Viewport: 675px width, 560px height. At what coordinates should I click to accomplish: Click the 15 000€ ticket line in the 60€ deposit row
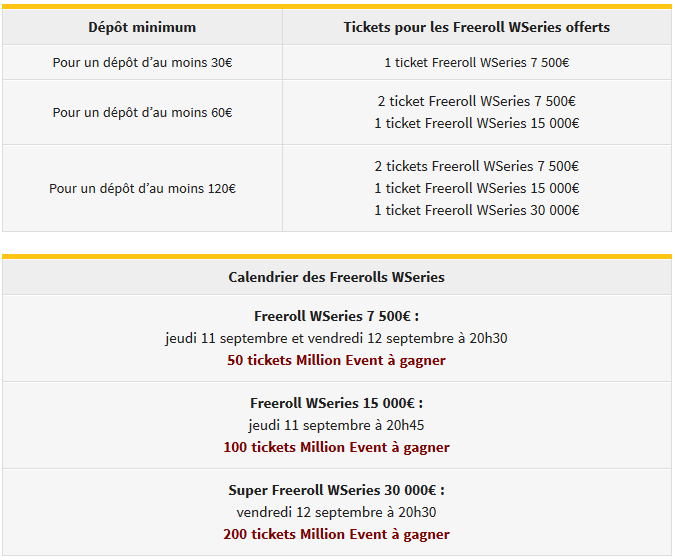[476, 123]
